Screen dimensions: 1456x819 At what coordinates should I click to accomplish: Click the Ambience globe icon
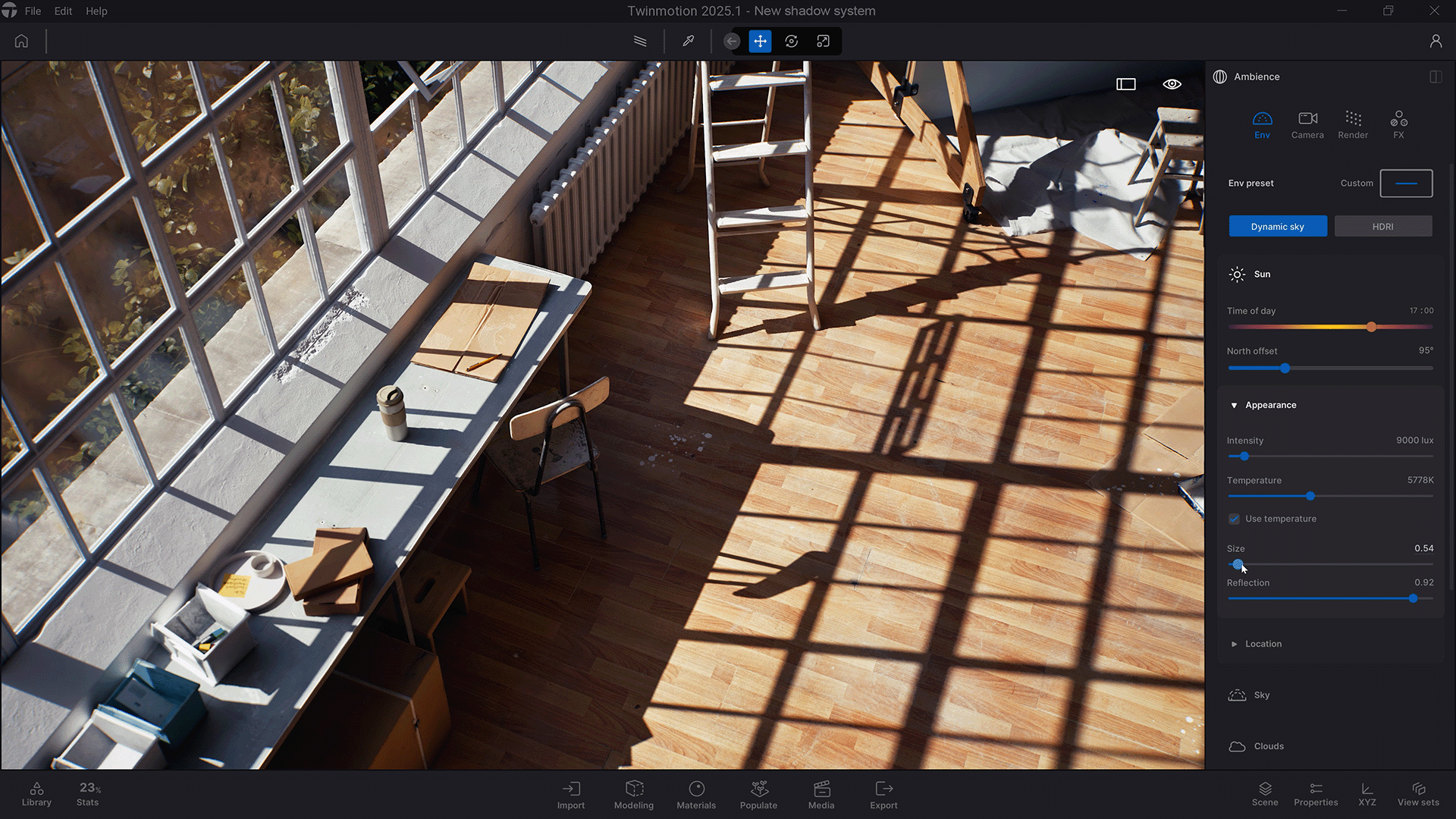[1220, 77]
